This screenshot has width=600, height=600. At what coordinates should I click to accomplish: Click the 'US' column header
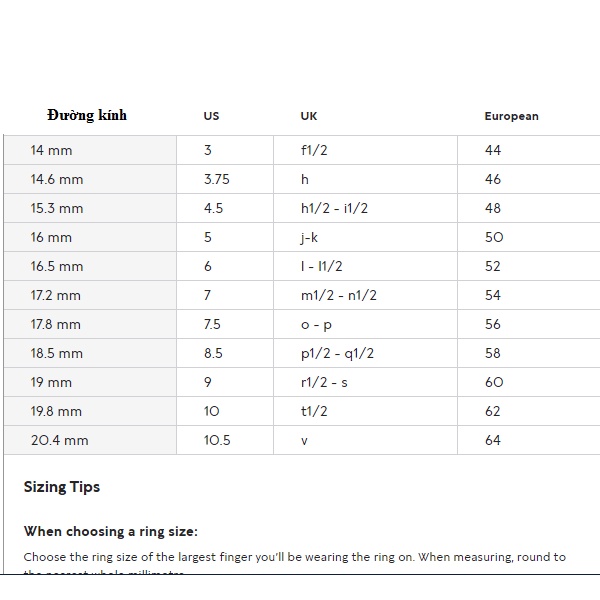[x=211, y=116]
